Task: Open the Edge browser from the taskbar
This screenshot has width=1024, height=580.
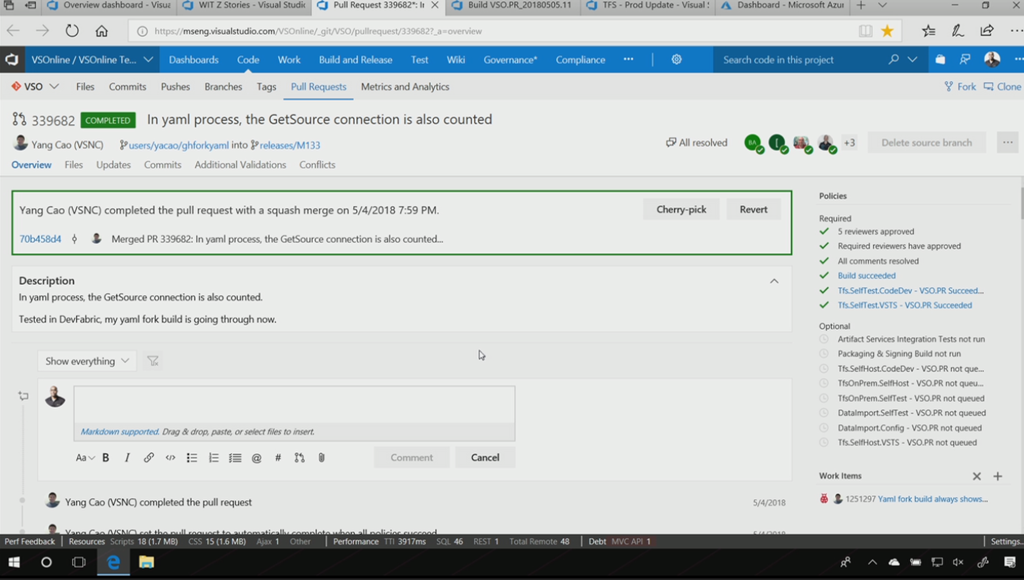Action: (113, 562)
